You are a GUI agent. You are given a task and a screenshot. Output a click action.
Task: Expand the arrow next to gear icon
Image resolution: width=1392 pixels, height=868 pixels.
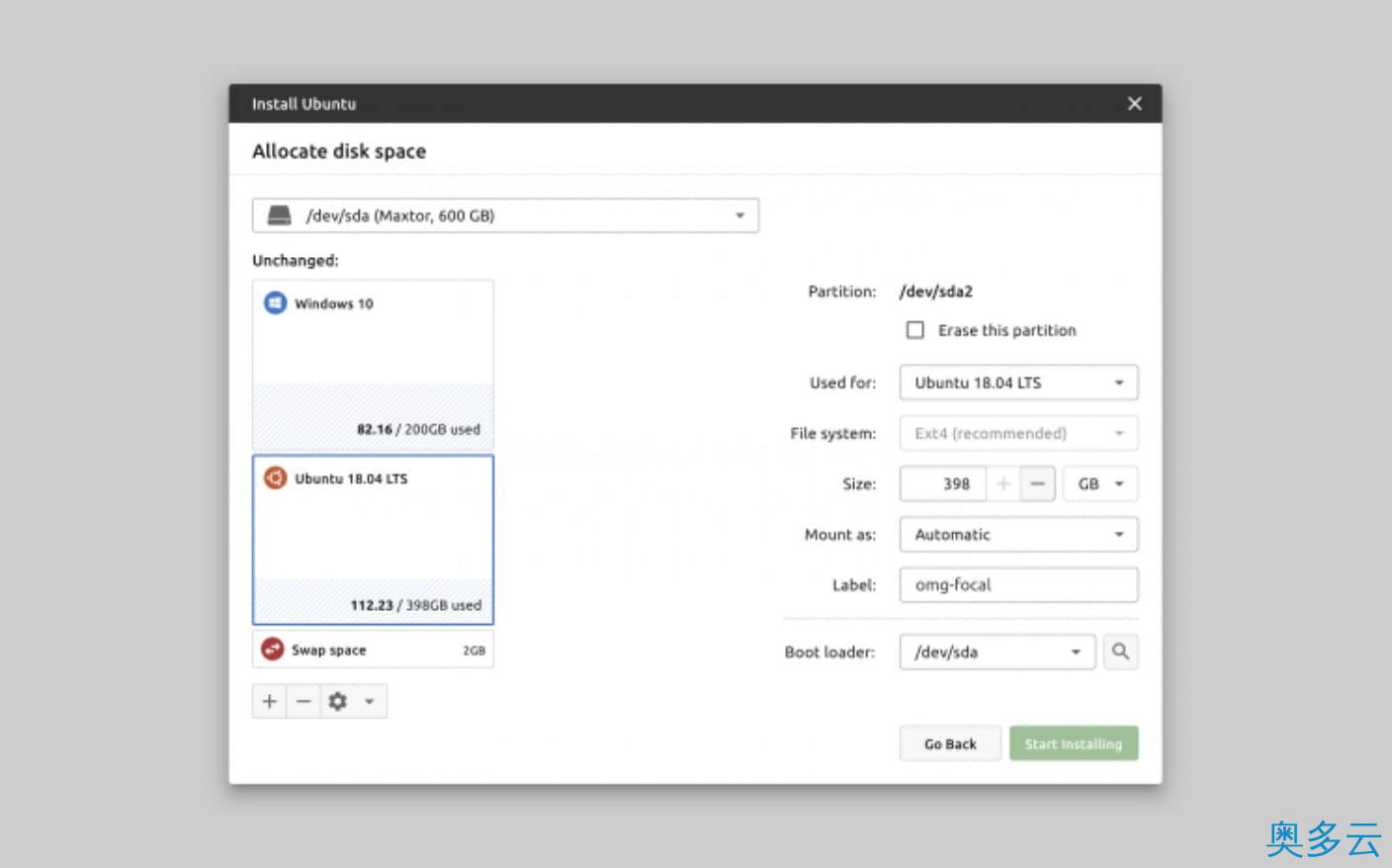coord(369,701)
